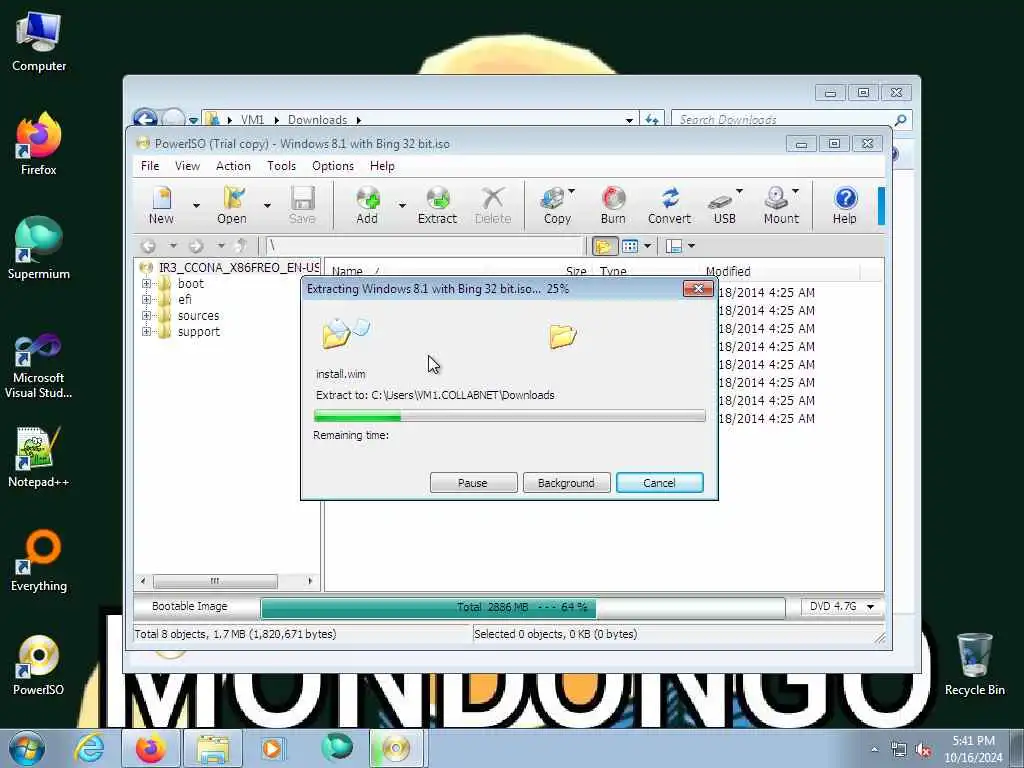Viewport: 1024px width, 768px height.
Task: Toggle the folder tree view icon
Action: click(x=604, y=246)
